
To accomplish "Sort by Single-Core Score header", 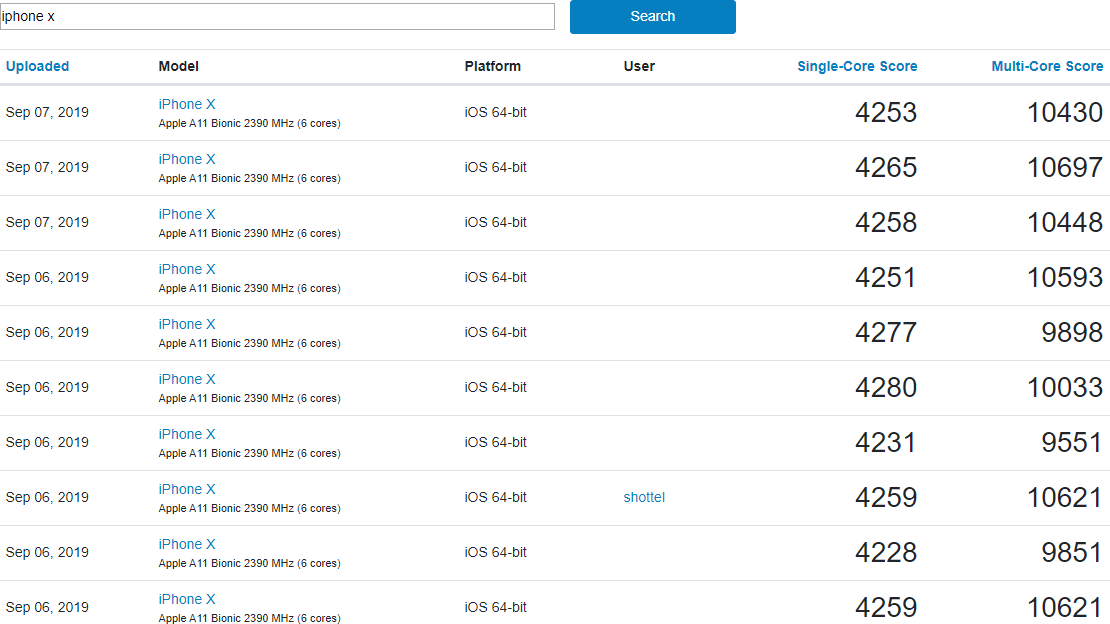I will pyautogui.click(x=857, y=66).
